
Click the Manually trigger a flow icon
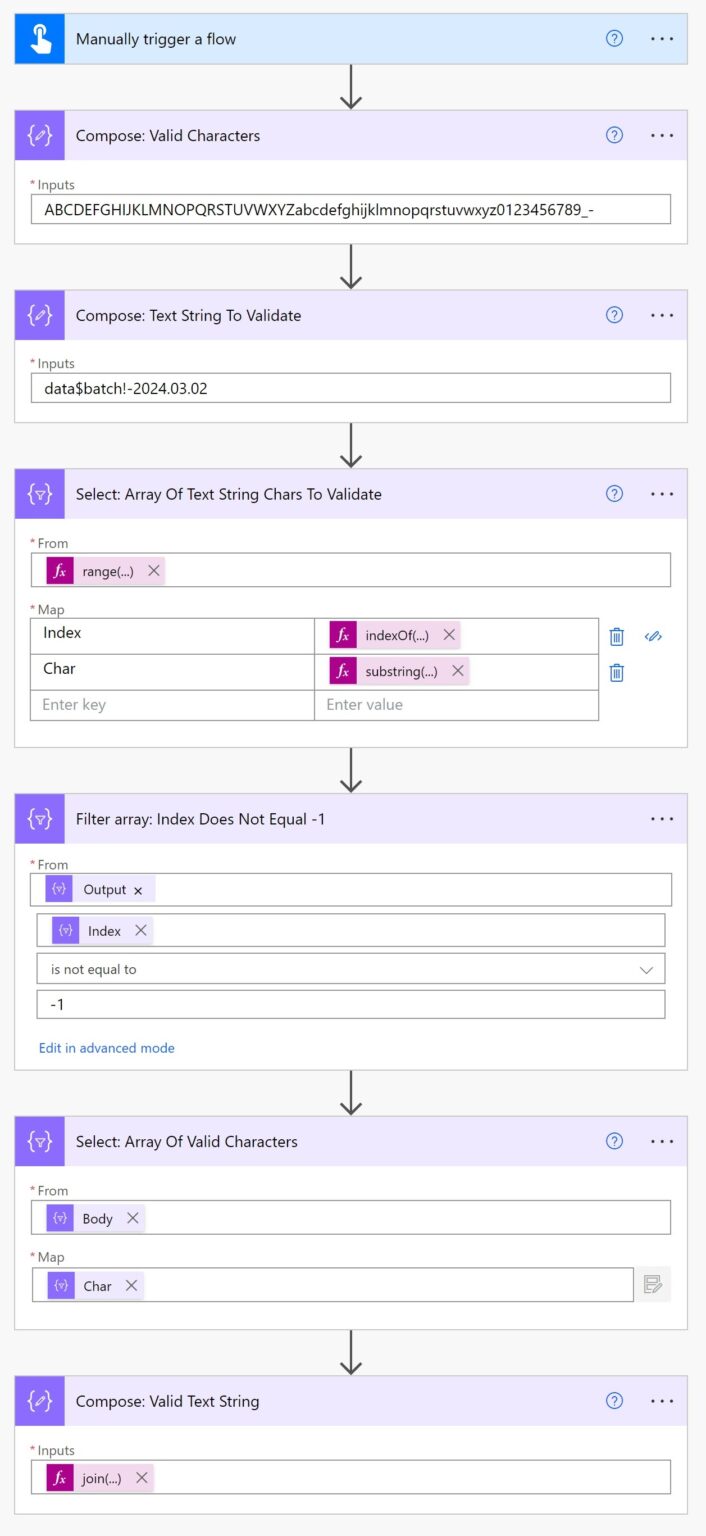click(x=38, y=38)
